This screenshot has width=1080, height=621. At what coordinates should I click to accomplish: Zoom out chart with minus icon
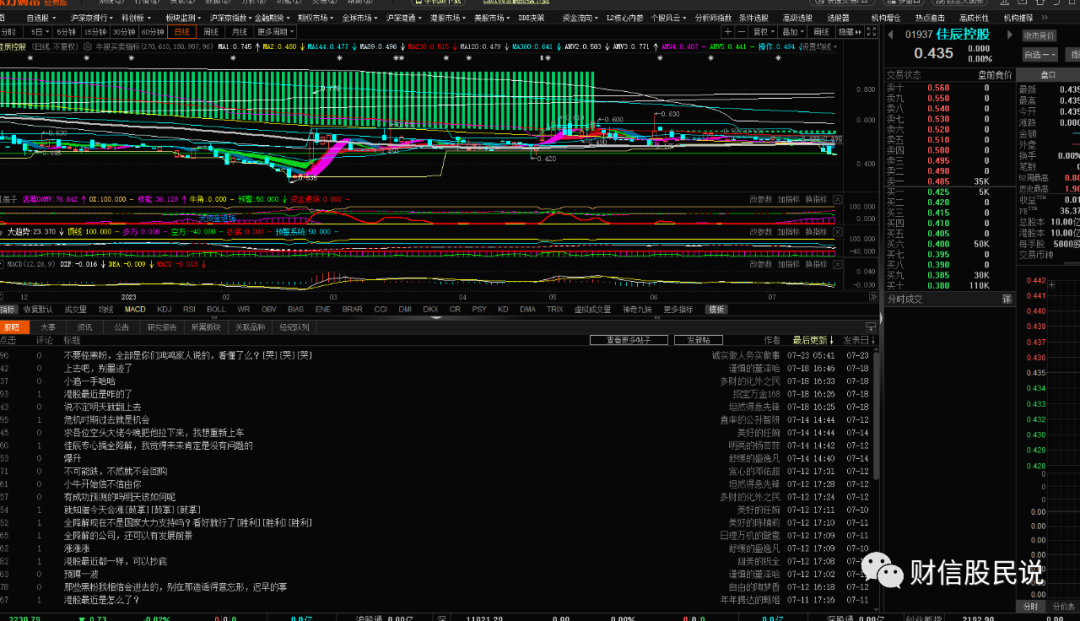coord(741,32)
